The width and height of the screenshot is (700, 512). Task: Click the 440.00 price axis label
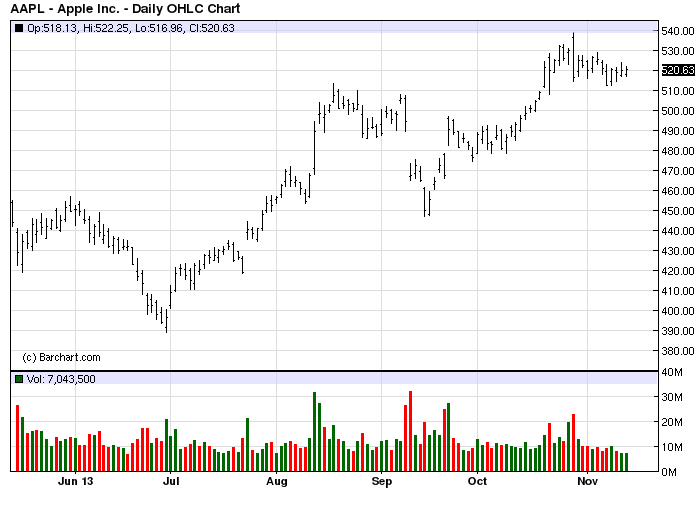click(678, 231)
